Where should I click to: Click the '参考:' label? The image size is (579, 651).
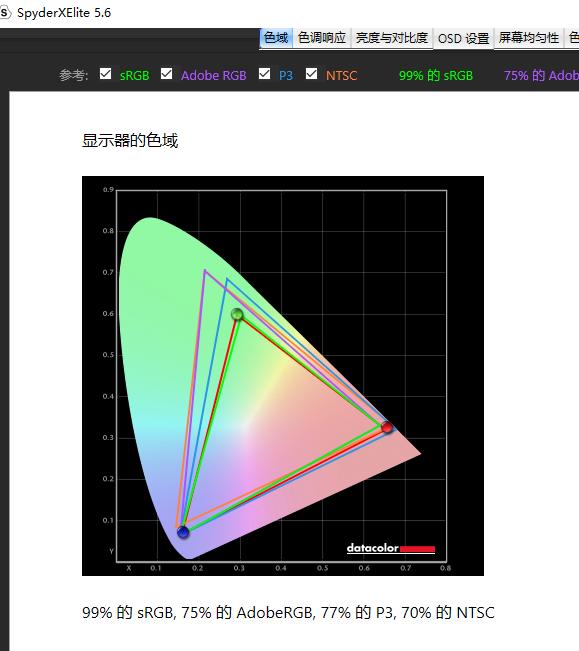(x=73, y=76)
